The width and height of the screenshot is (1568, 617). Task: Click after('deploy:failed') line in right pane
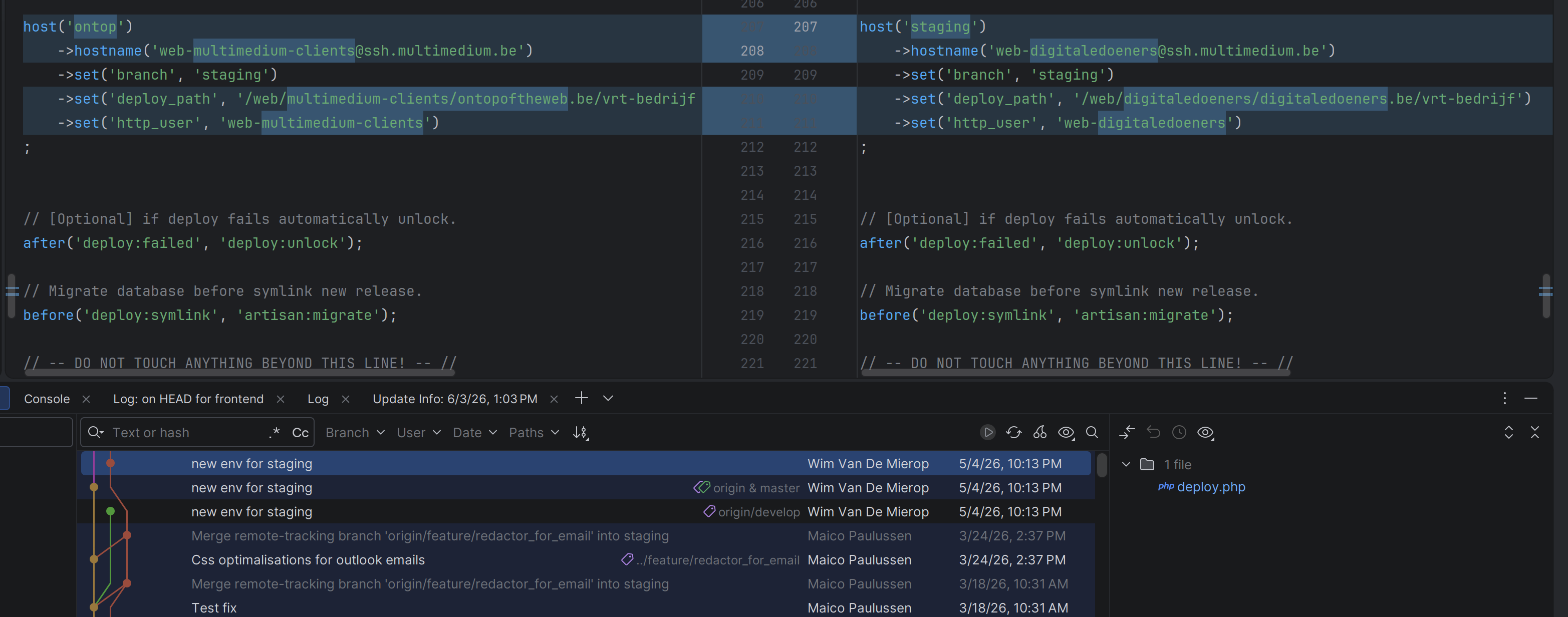[x=1028, y=243]
